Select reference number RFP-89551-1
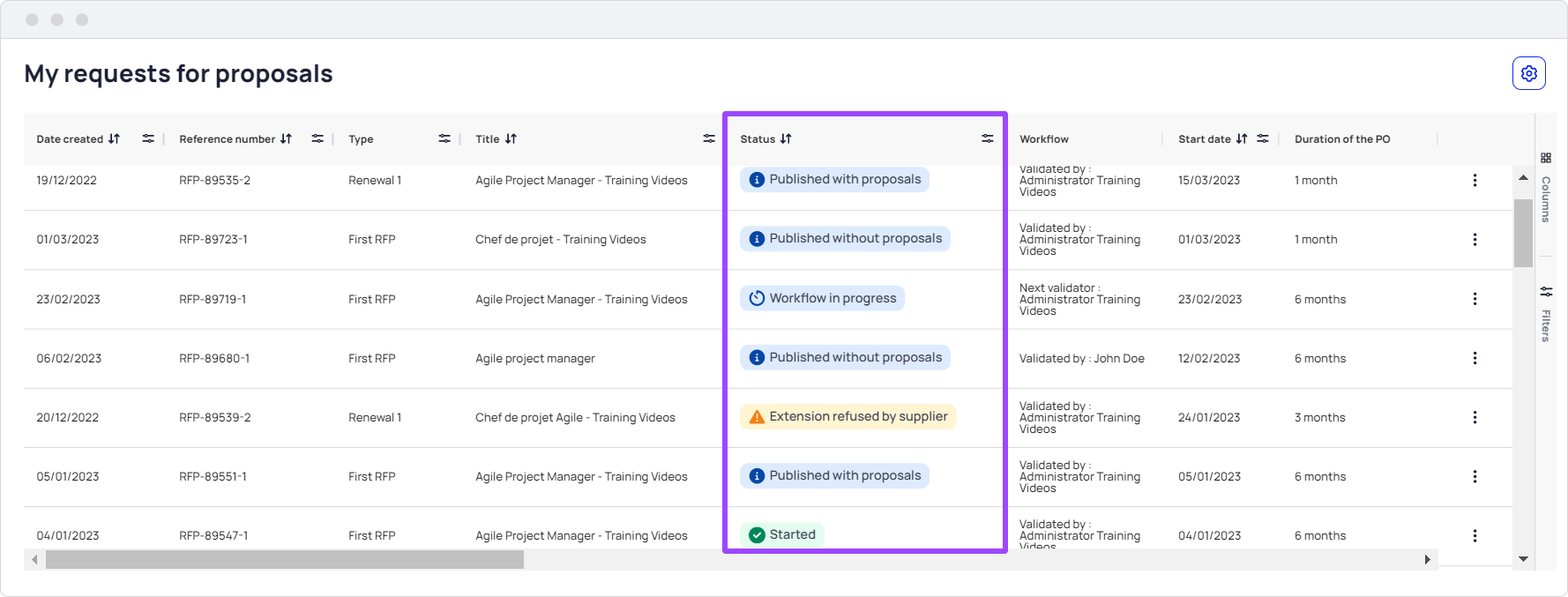The height and width of the screenshot is (597, 1568). click(x=213, y=477)
